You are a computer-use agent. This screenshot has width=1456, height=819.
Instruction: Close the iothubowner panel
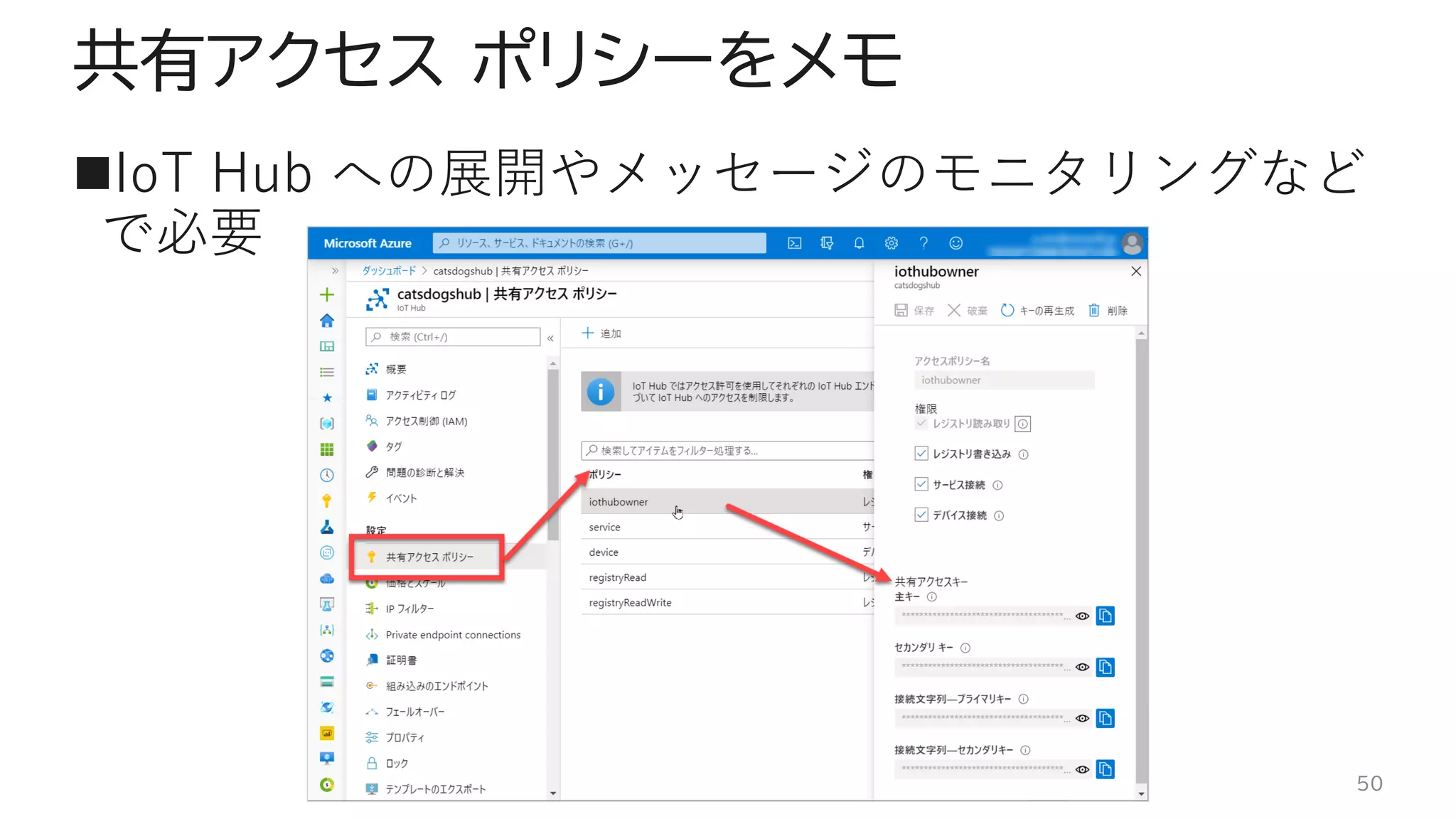click(1136, 272)
